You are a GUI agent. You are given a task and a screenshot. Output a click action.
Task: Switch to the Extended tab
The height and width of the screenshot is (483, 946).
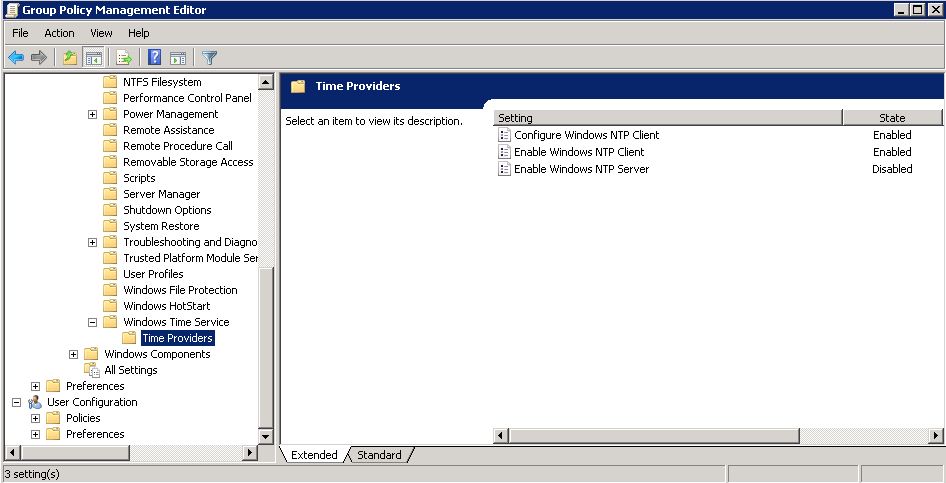(x=314, y=455)
